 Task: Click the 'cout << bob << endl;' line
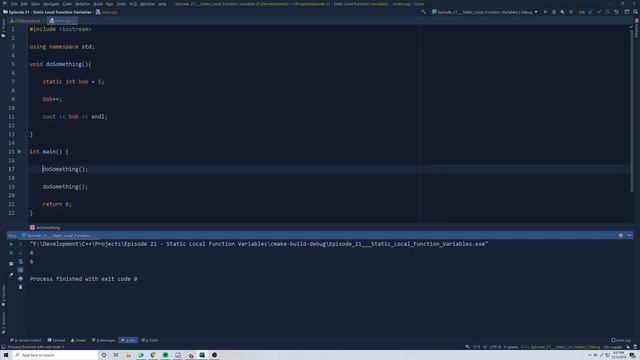point(75,117)
